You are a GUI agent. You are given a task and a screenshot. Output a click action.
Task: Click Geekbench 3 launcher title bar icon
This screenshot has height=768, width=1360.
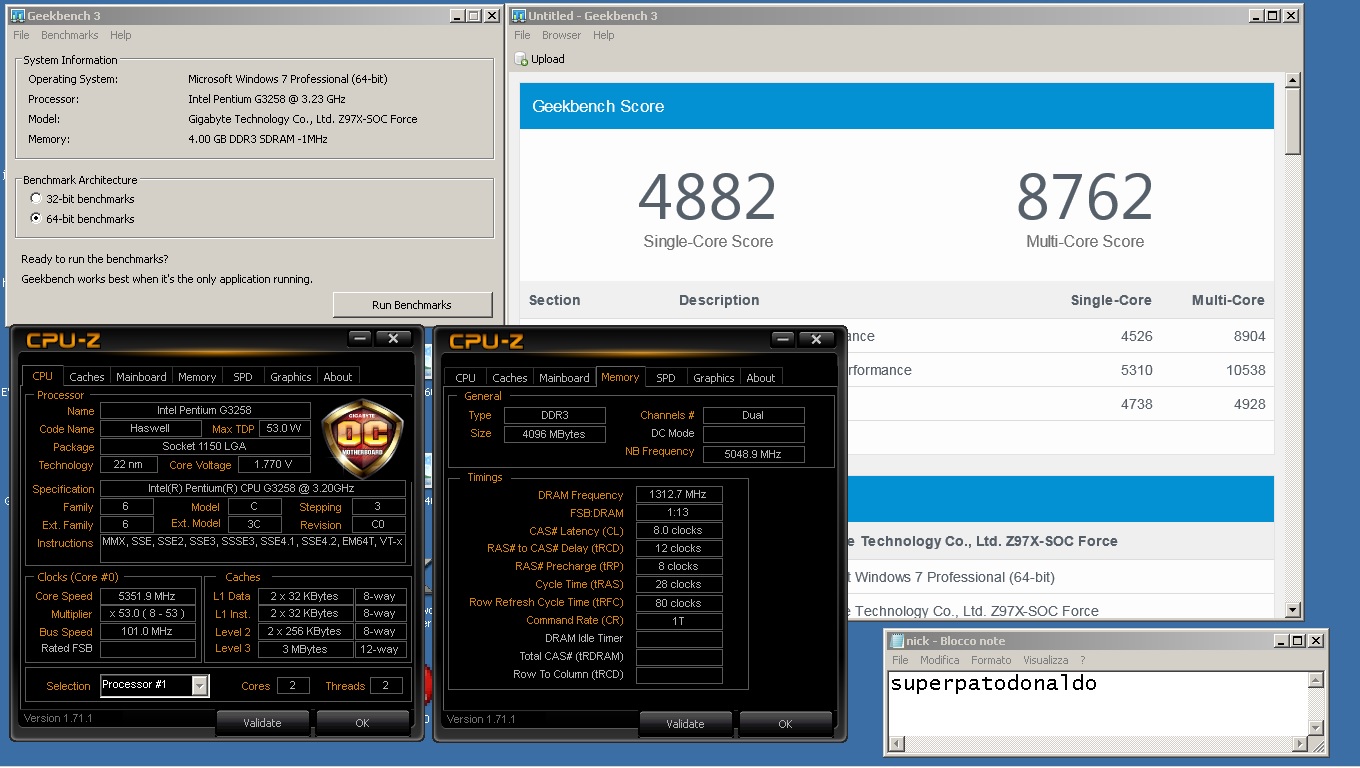17,16
